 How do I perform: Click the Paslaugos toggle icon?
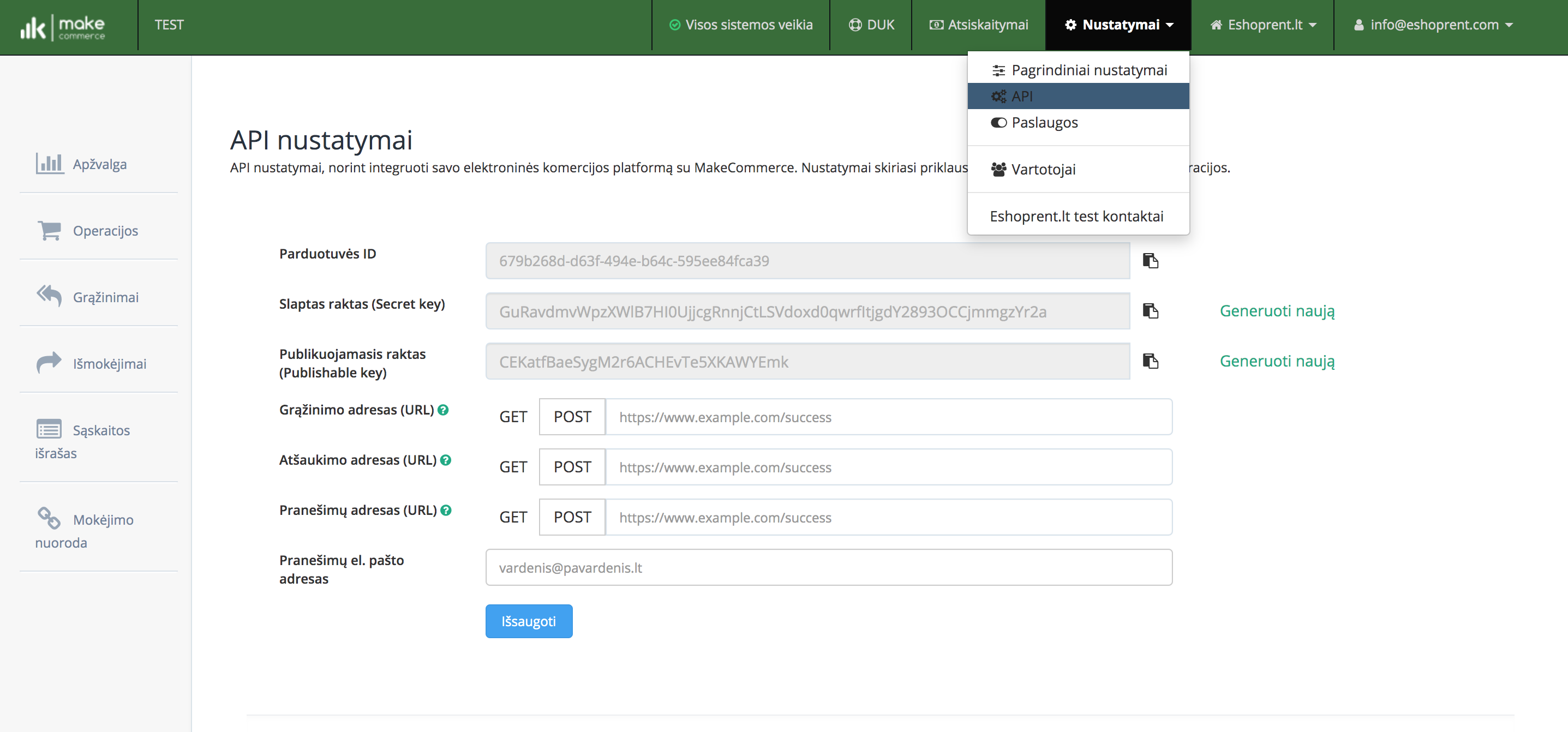coord(998,122)
